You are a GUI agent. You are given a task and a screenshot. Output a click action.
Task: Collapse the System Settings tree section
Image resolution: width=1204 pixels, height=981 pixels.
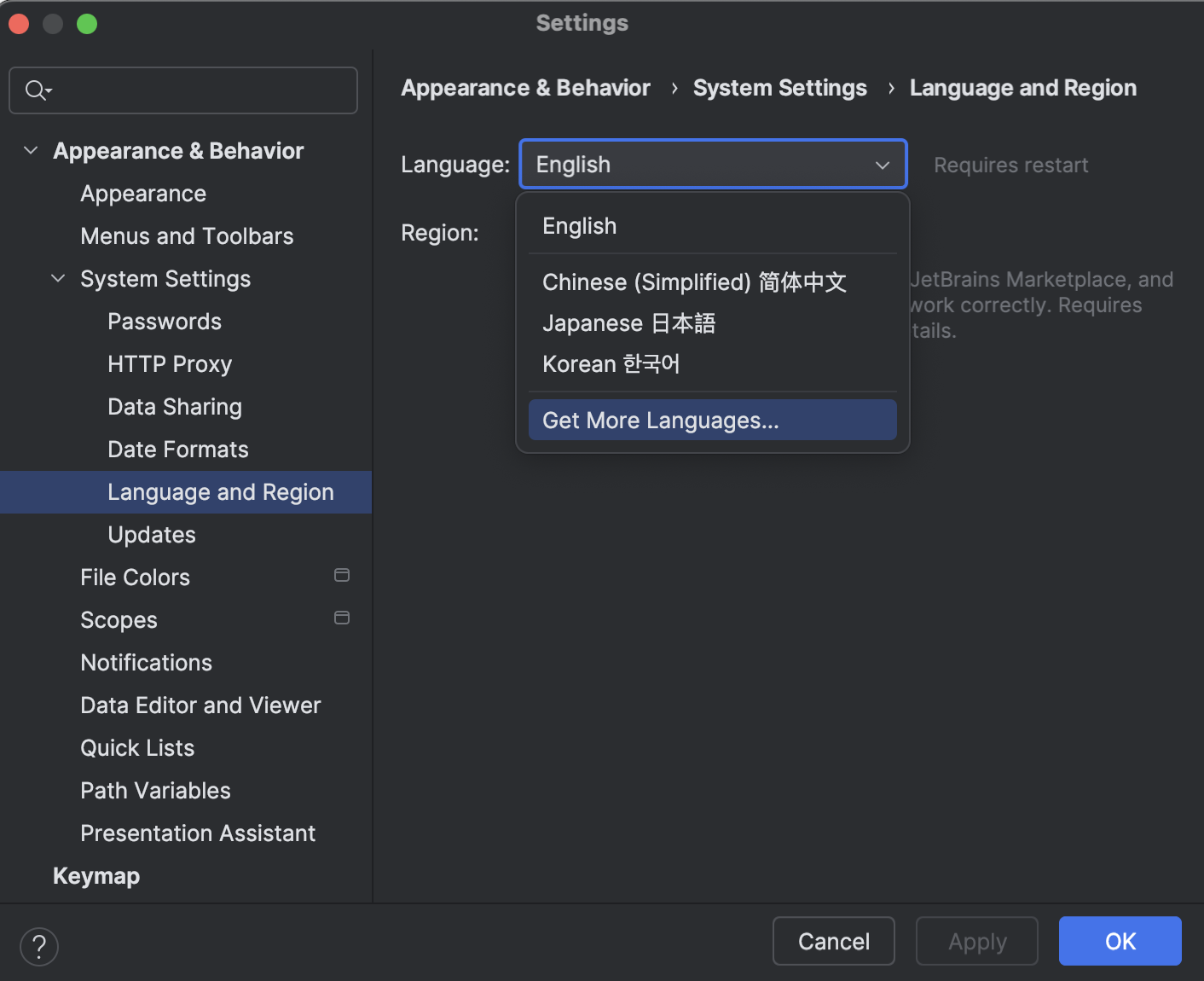point(58,278)
